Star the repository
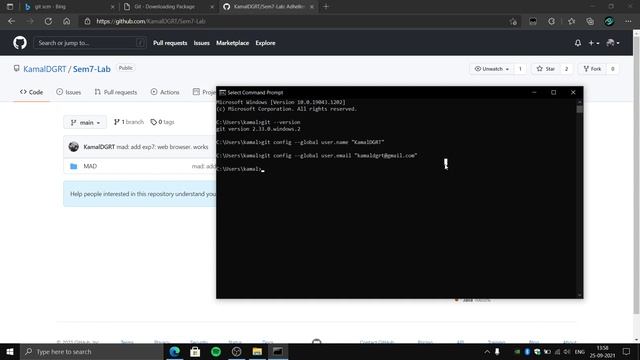 pyautogui.click(x=546, y=69)
